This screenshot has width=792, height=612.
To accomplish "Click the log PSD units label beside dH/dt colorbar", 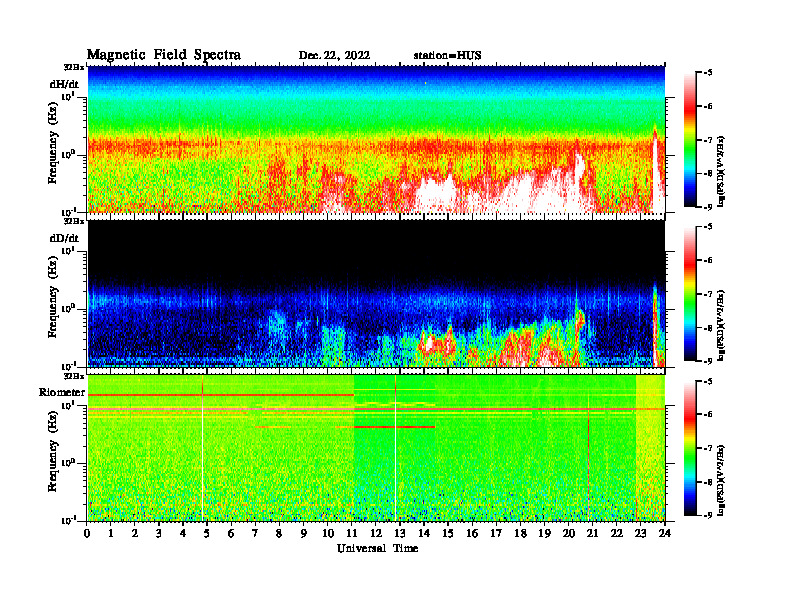I will tap(721, 171).
